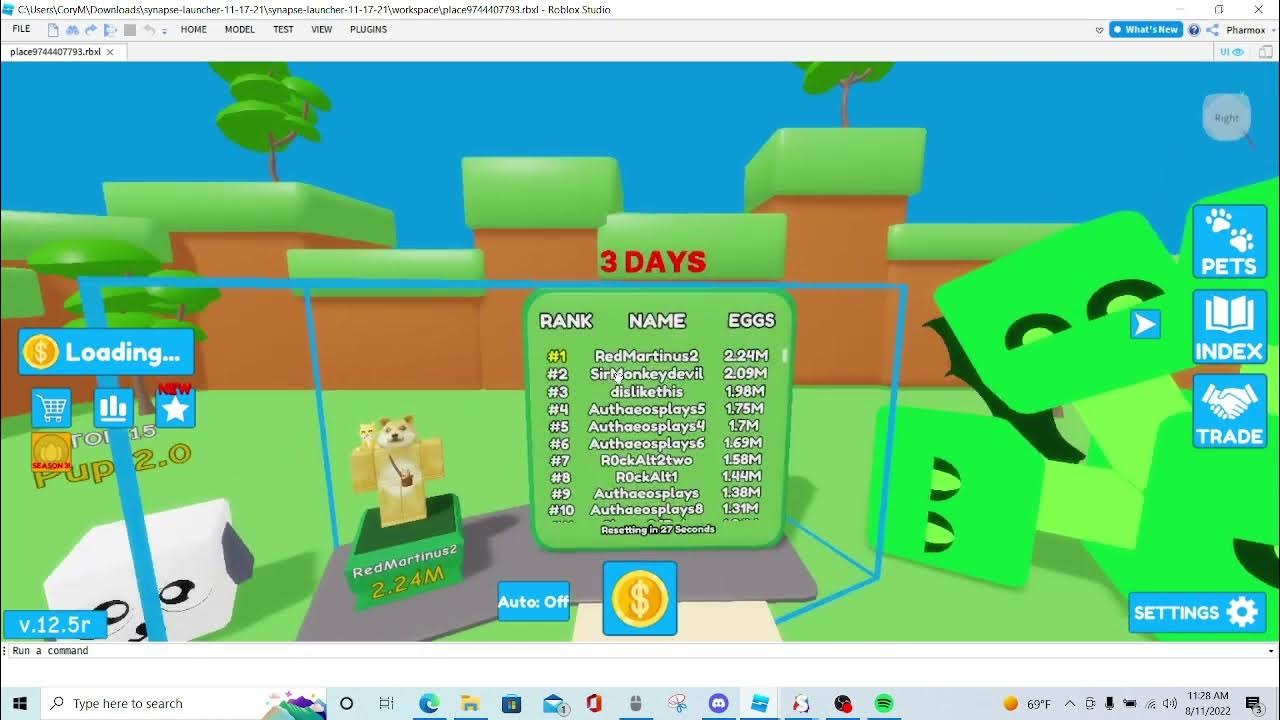Viewport: 1280px width, 720px height.
Task: Open the SETTINGS gear button
Action: pyautogui.click(x=1196, y=612)
